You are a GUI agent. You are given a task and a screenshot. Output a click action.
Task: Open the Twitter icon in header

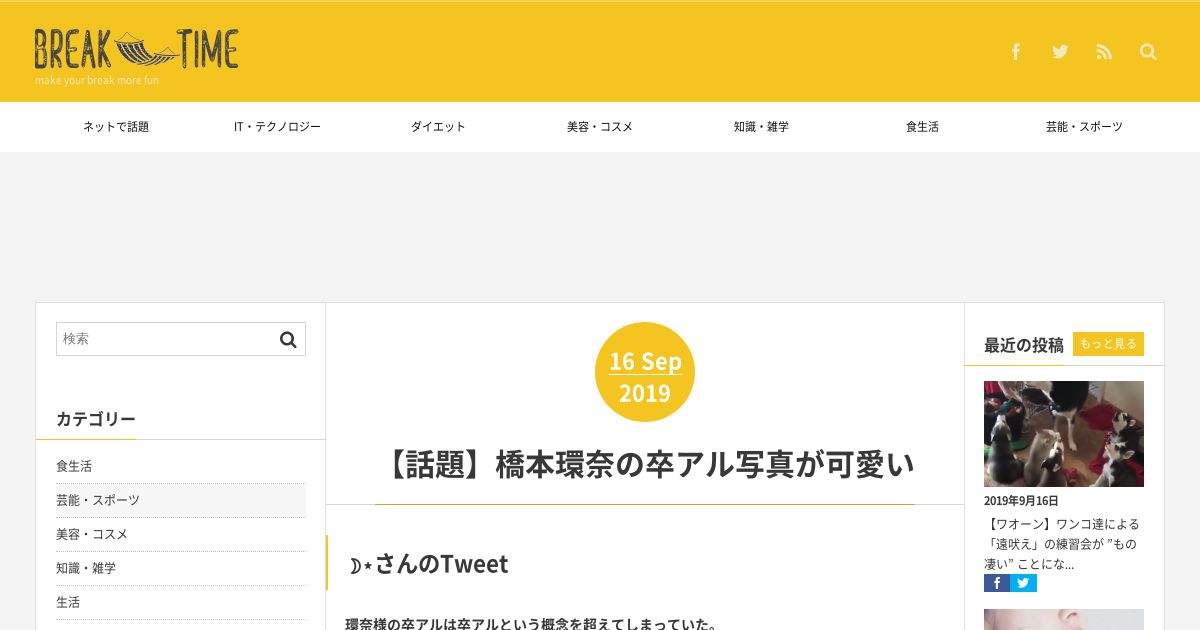[x=1060, y=52]
